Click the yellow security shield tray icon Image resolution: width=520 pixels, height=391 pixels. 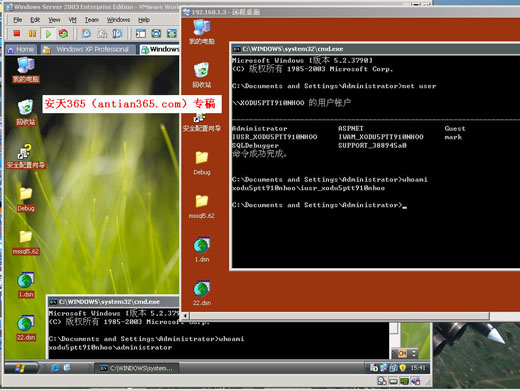point(403,368)
